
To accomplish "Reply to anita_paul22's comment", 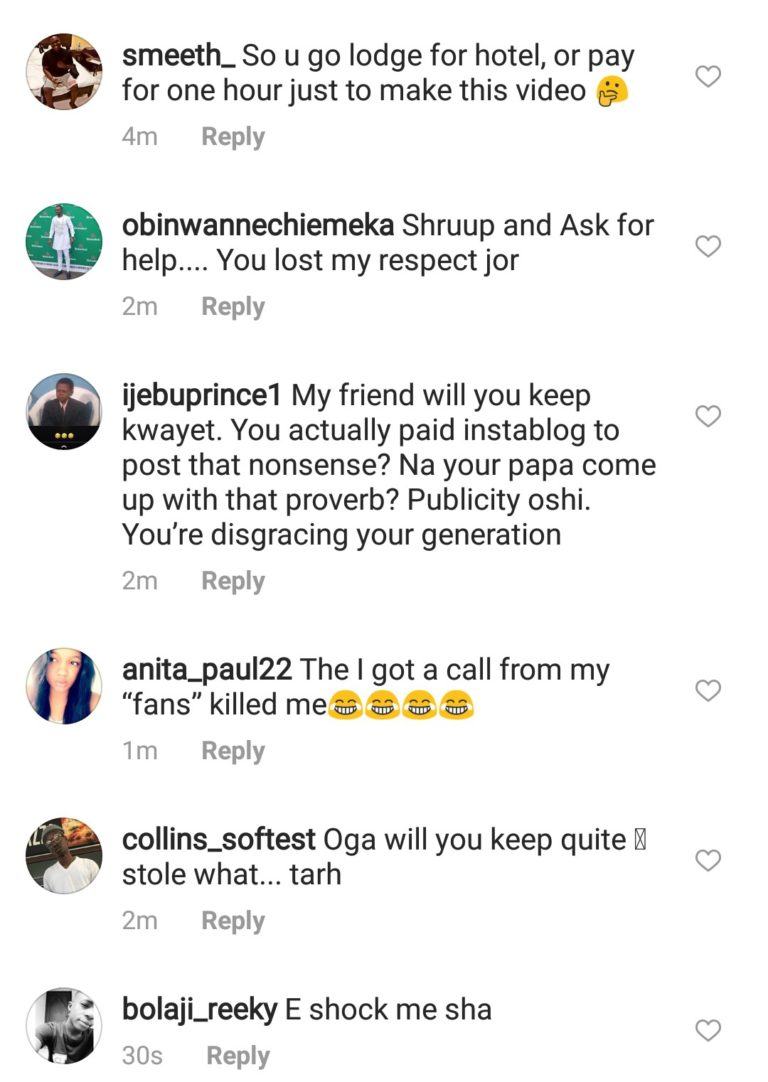I will click(233, 751).
